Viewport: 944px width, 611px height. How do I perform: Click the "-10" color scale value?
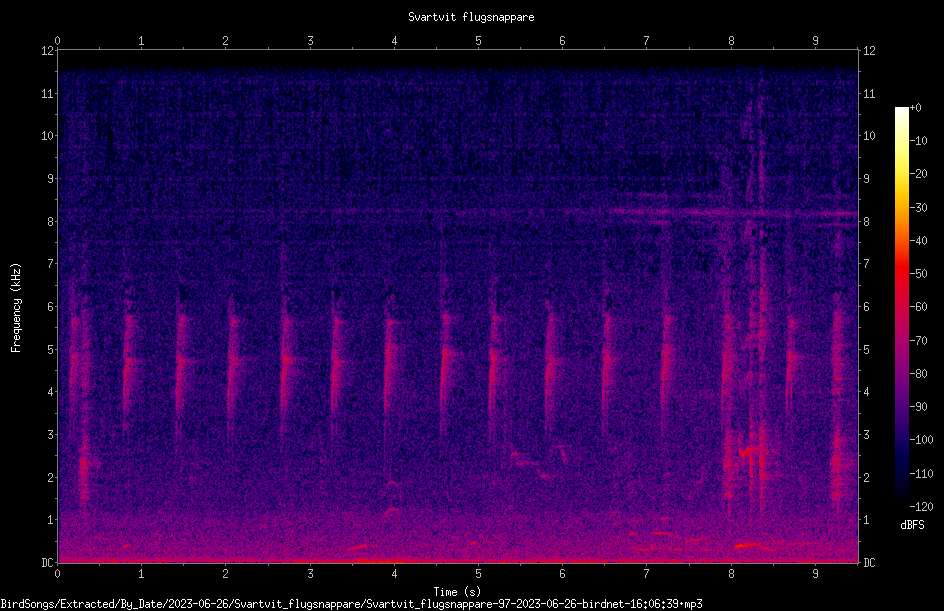(x=918, y=141)
